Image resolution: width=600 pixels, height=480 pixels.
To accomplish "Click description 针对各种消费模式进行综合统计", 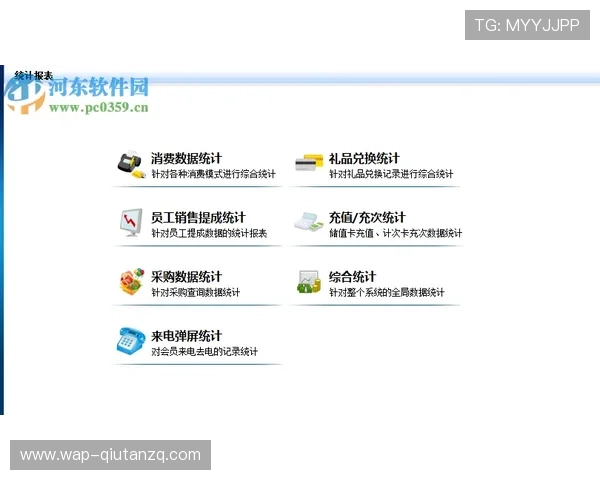I will click(214, 174).
